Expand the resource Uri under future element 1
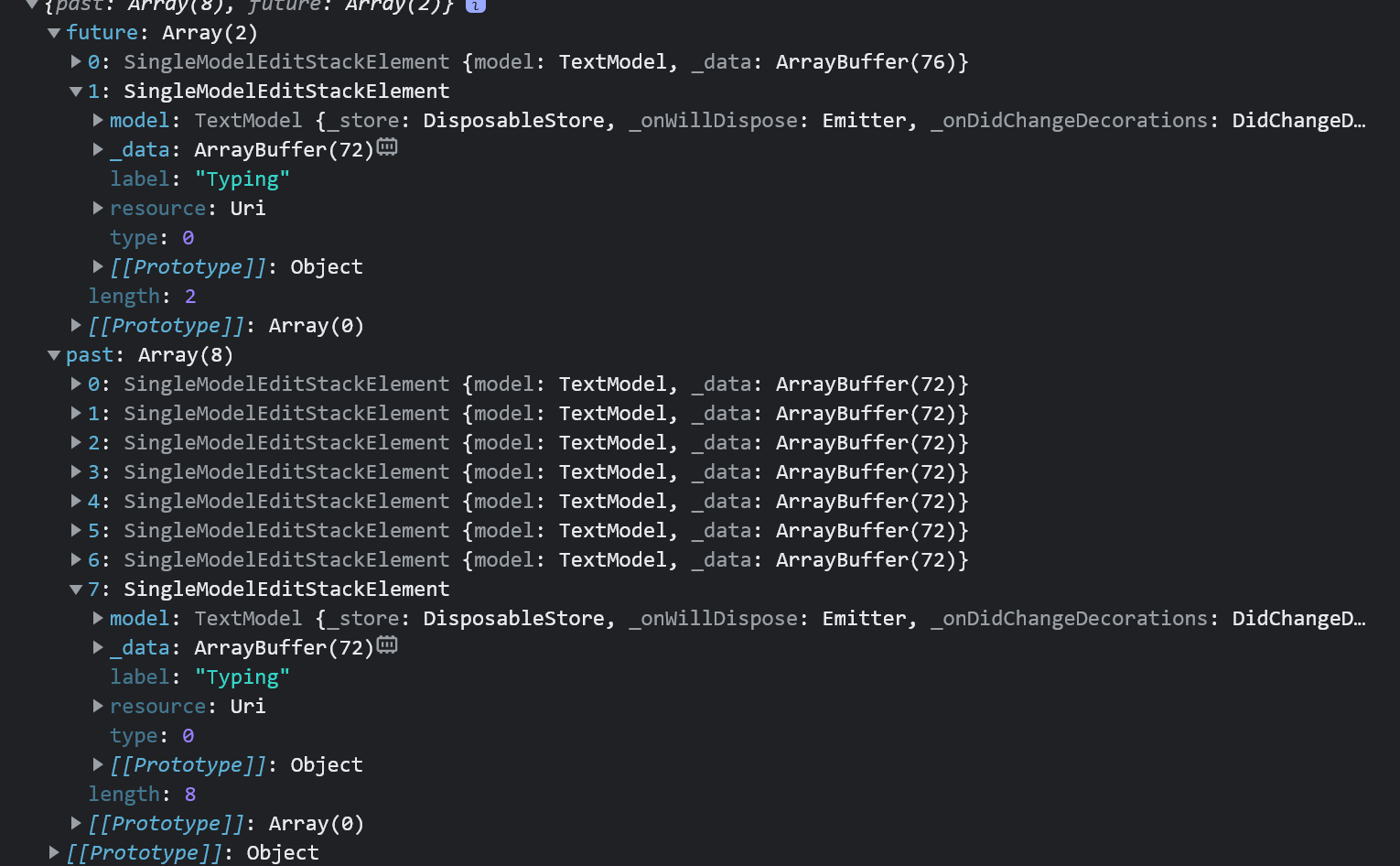The height and width of the screenshot is (866, 1400). click(98, 208)
